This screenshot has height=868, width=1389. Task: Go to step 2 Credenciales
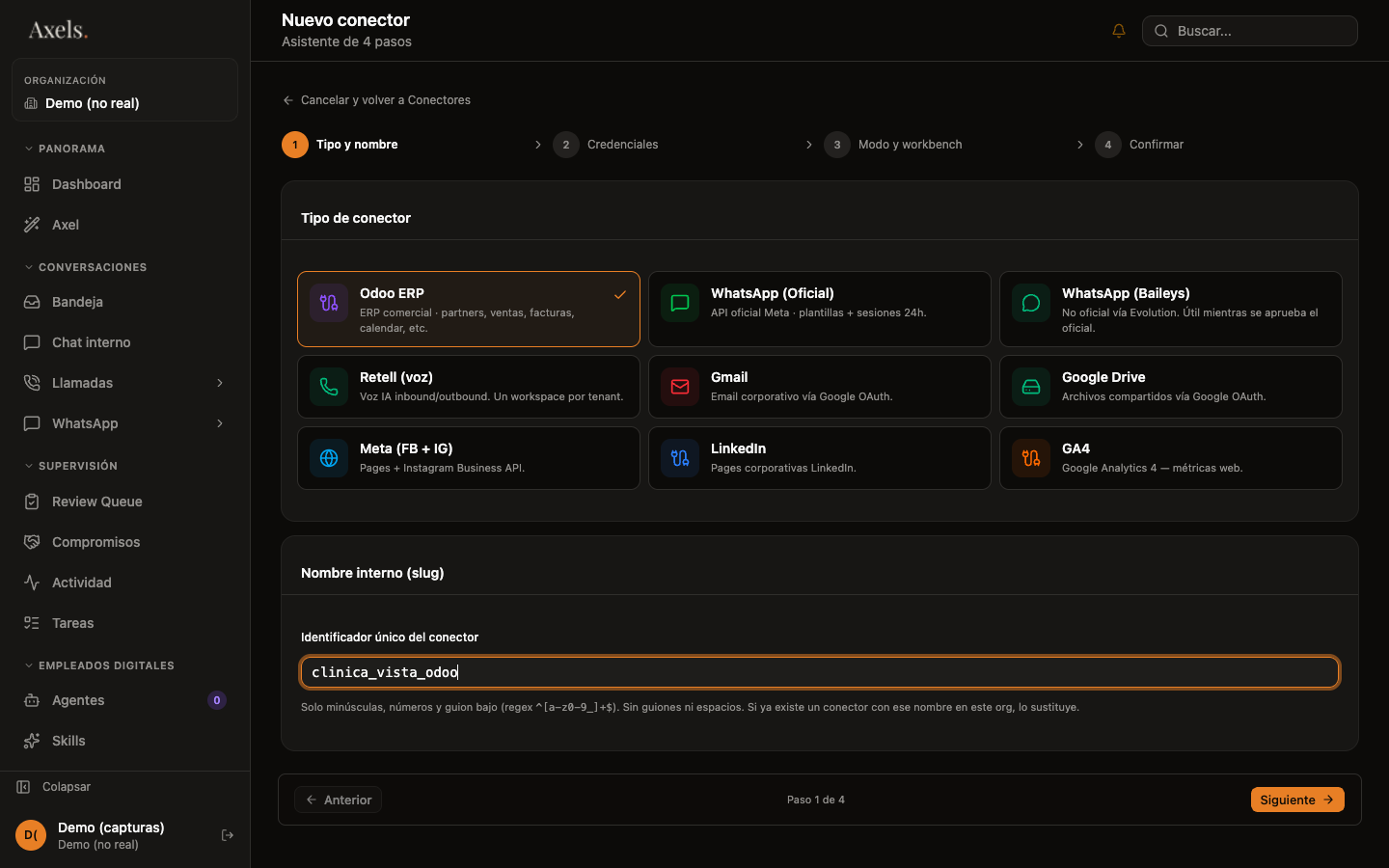pyautogui.click(x=606, y=145)
